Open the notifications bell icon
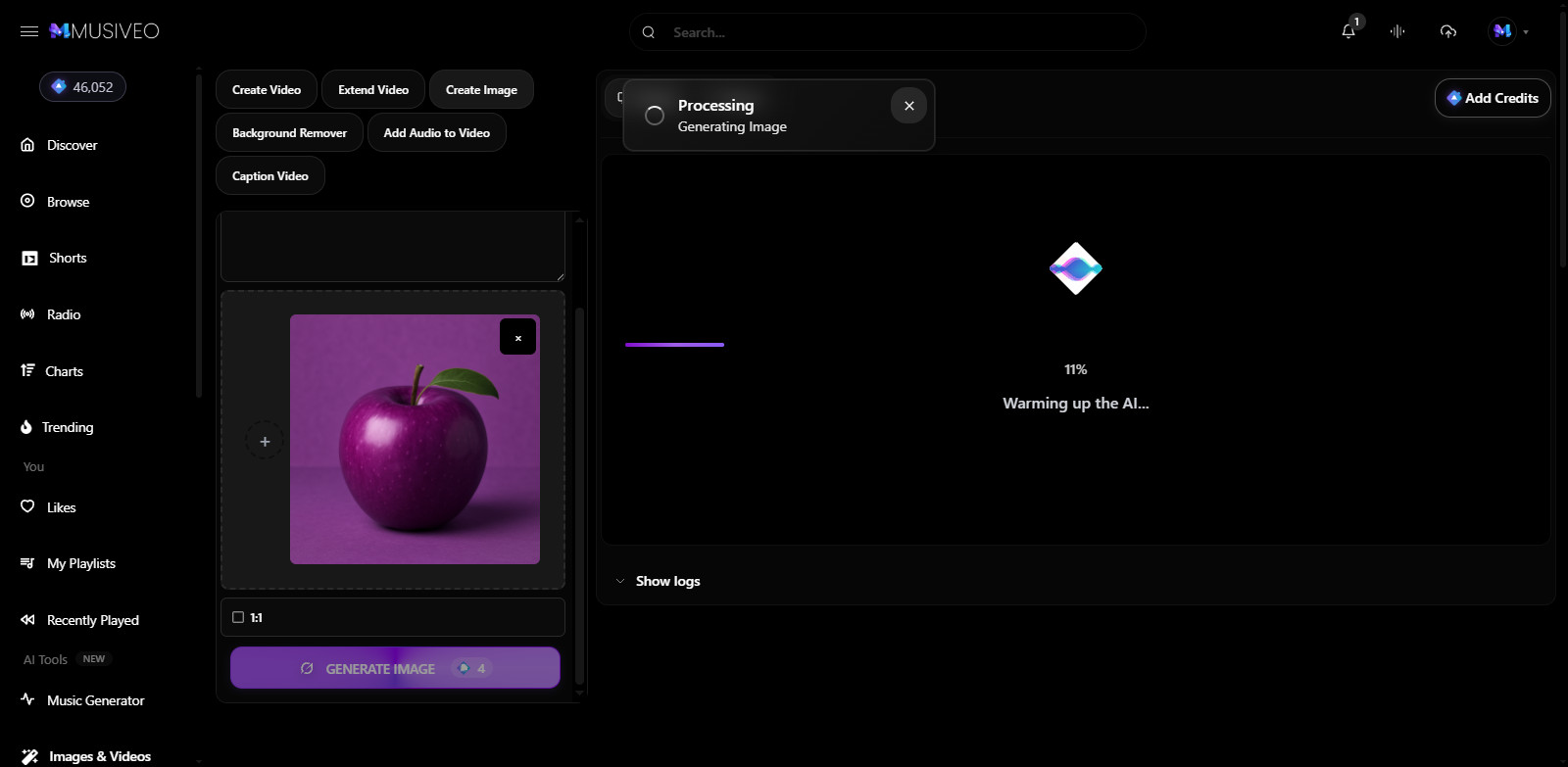 [x=1348, y=31]
